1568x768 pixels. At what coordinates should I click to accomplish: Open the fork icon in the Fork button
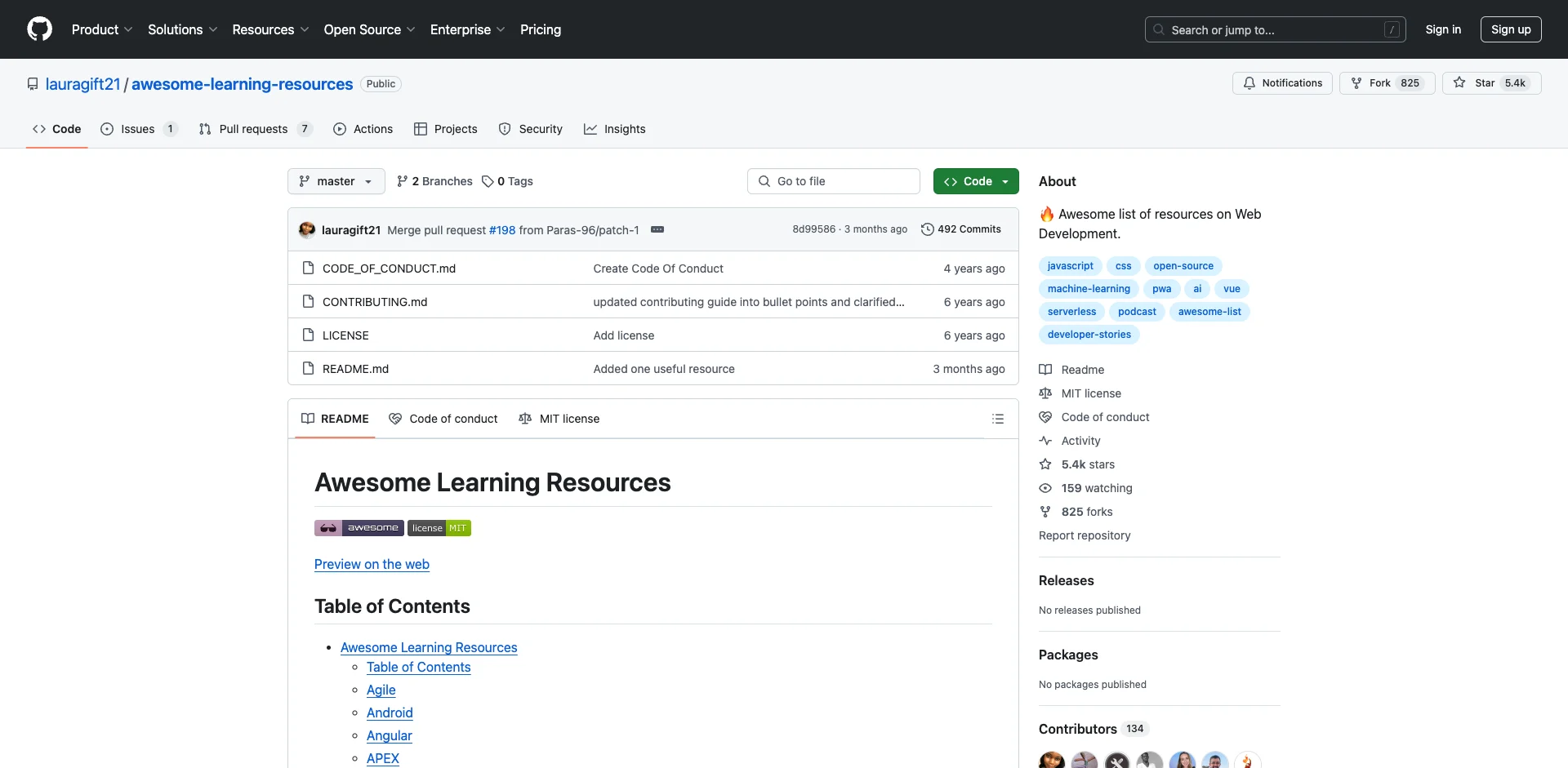click(1356, 83)
